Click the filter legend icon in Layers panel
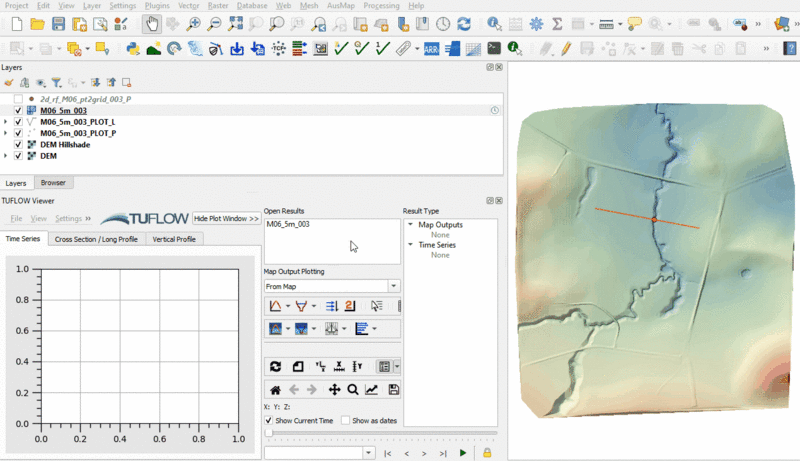The height and width of the screenshot is (461, 800). click(57, 83)
